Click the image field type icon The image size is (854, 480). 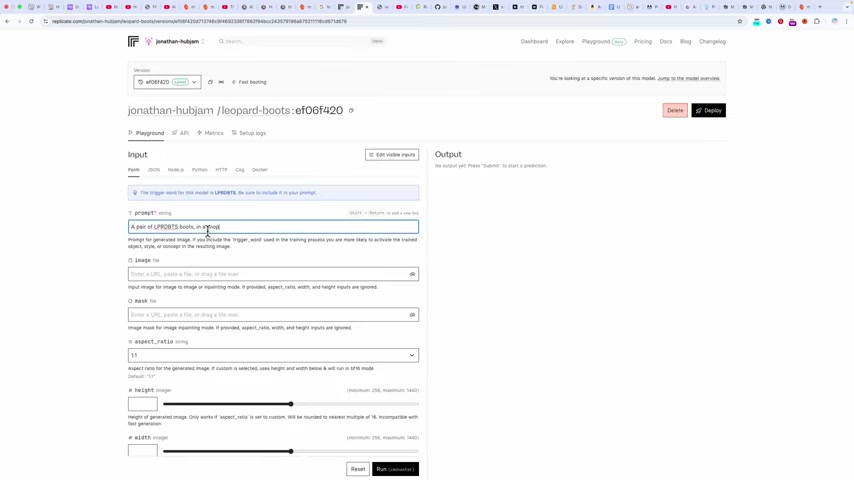pyautogui.click(x=130, y=260)
